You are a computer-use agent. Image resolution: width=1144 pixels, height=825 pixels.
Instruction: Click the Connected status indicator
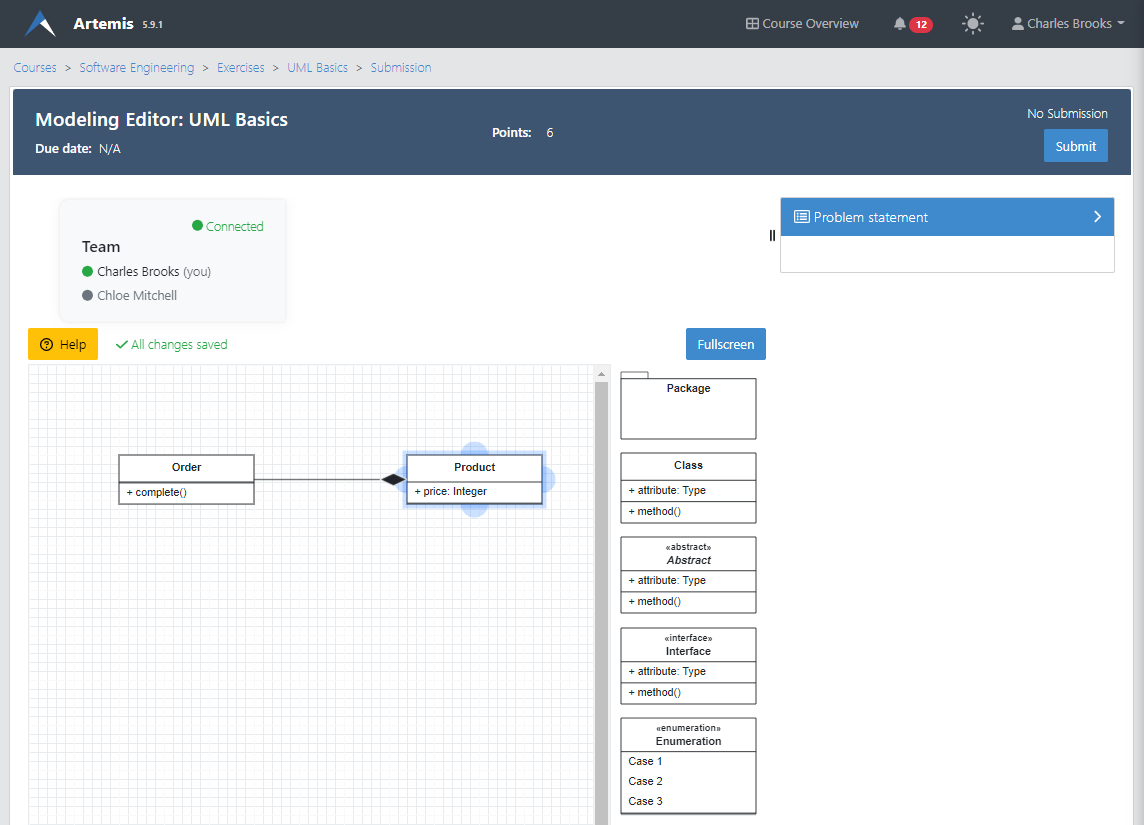pyautogui.click(x=227, y=226)
